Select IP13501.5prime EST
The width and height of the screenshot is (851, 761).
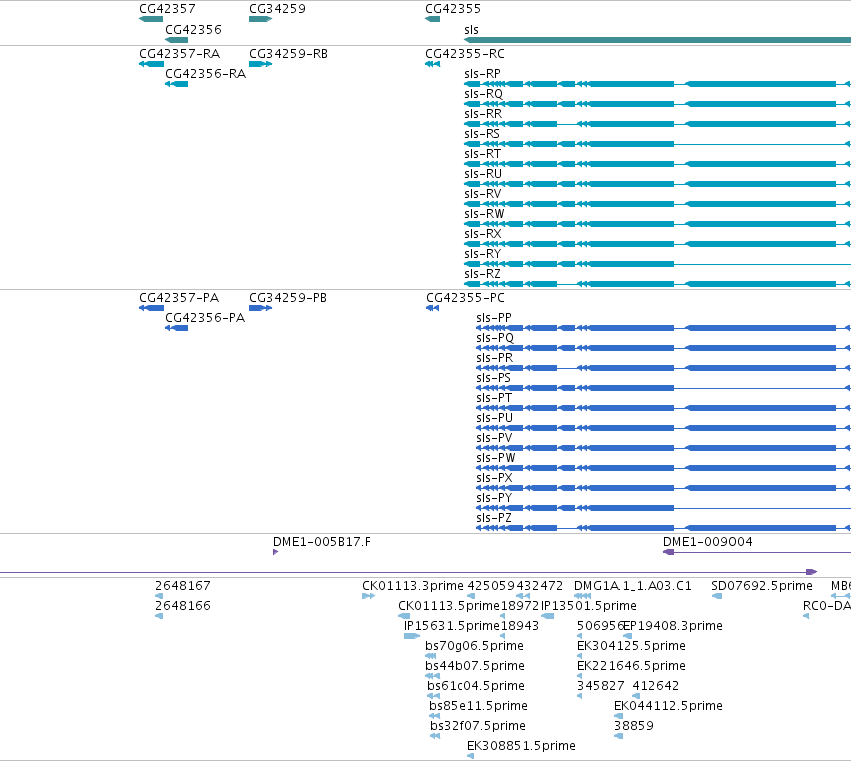click(589, 606)
